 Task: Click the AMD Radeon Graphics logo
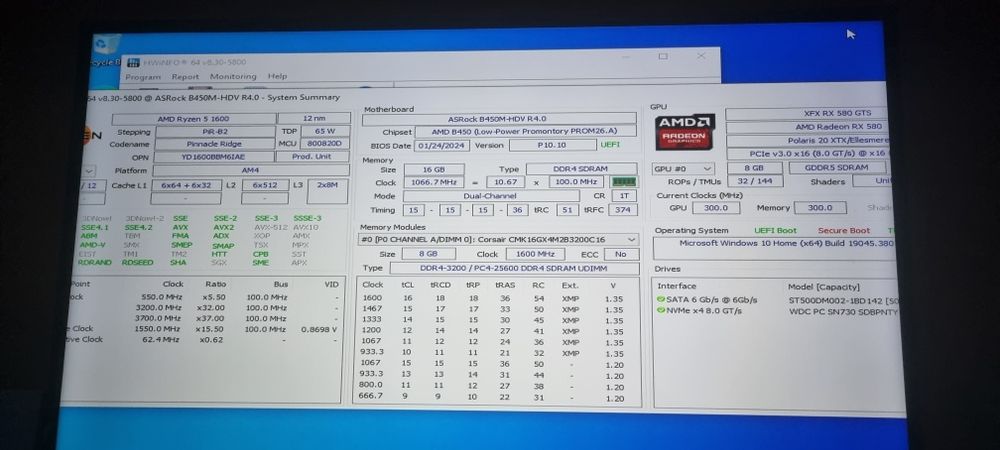tap(684, 131)
